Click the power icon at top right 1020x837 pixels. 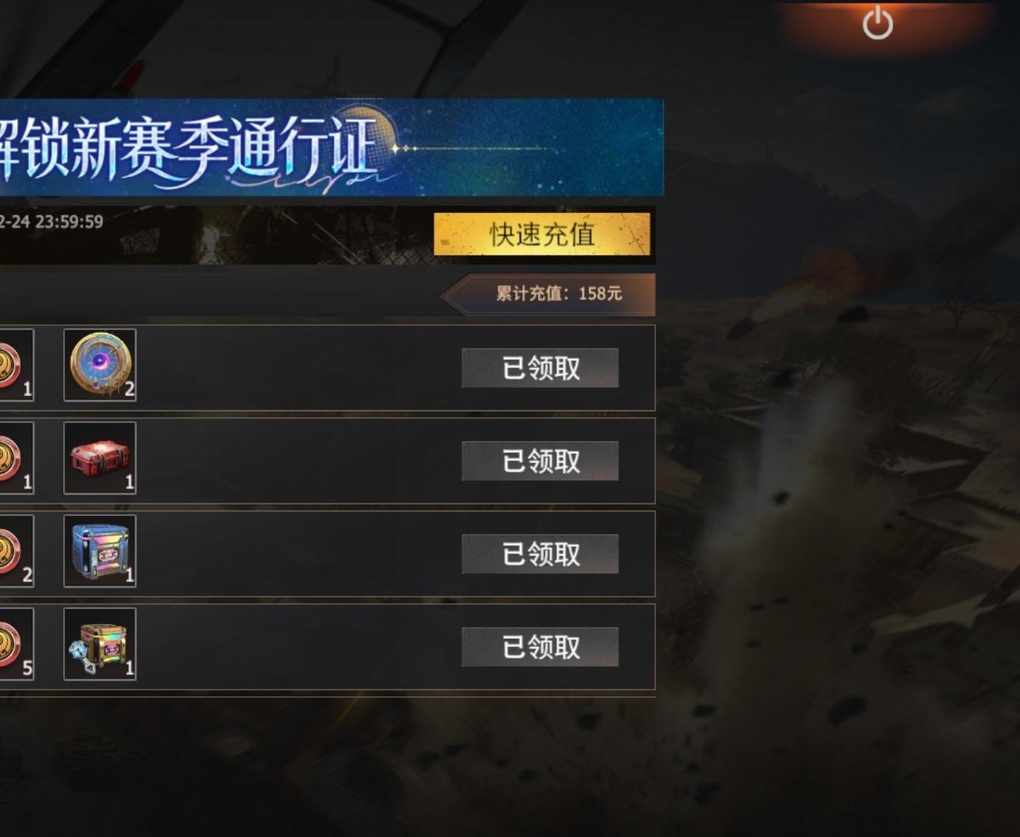click(878, 23)
